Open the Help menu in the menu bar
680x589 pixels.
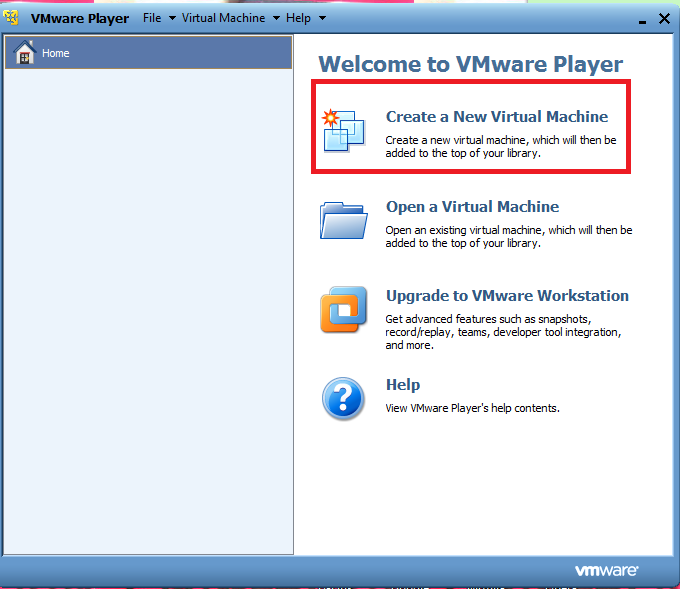point(298,18)
